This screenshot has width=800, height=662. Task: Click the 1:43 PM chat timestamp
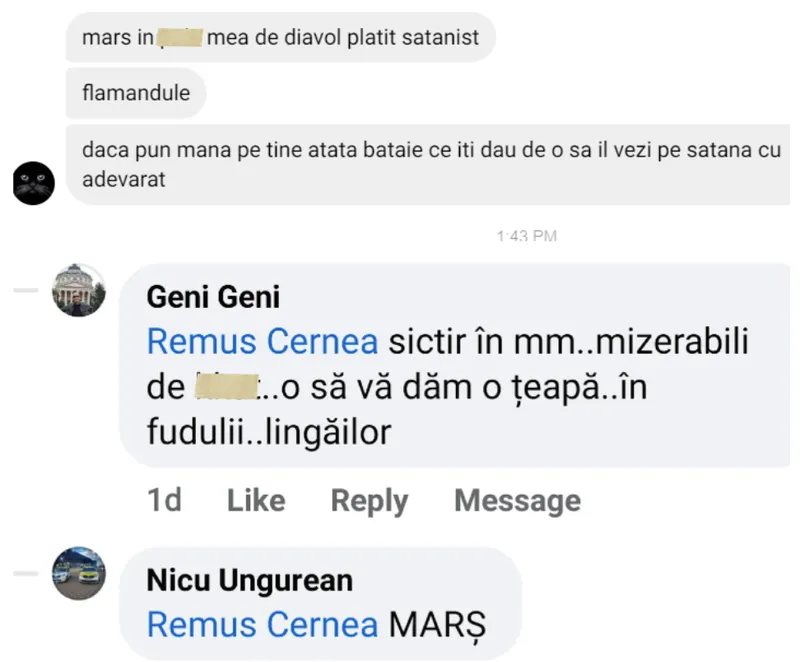pyautogui.click(x=526, y=236)
